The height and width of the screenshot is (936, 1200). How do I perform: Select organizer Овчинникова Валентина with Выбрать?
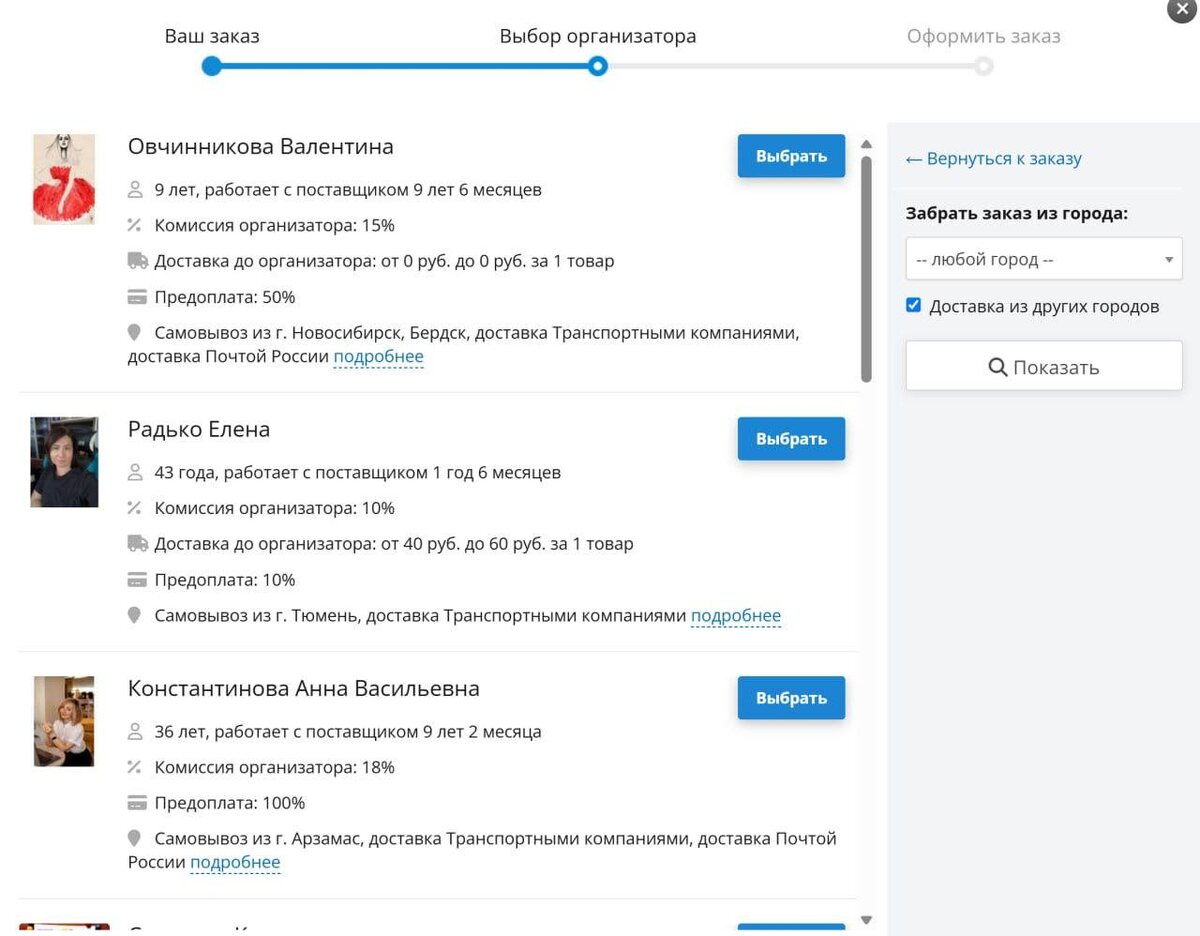click(x=791, y=156)
